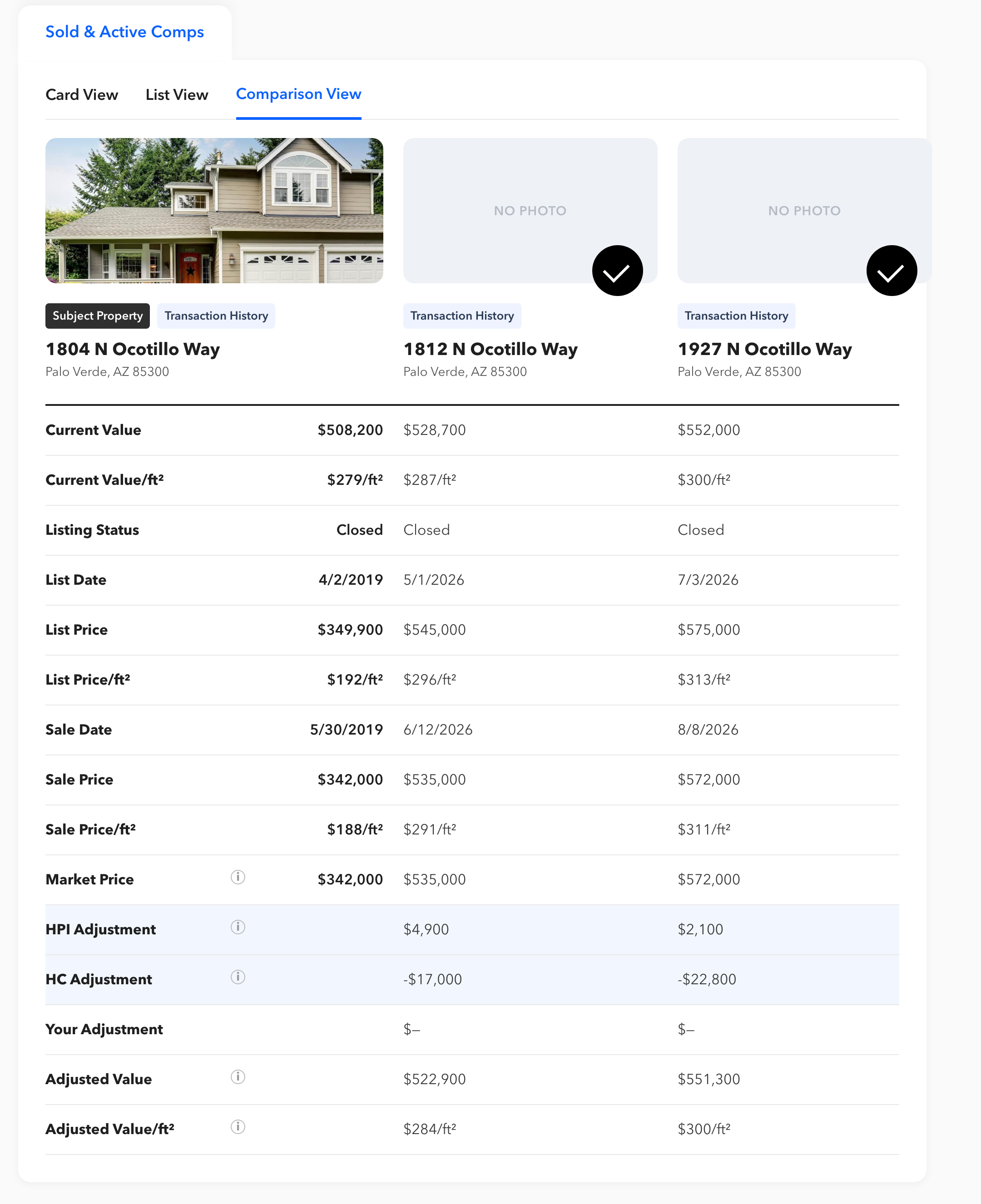The height and width of the screenshot is (1204, 981).
Task: Click the 6/12/2026 sale date
Action: tap(438, 730)
